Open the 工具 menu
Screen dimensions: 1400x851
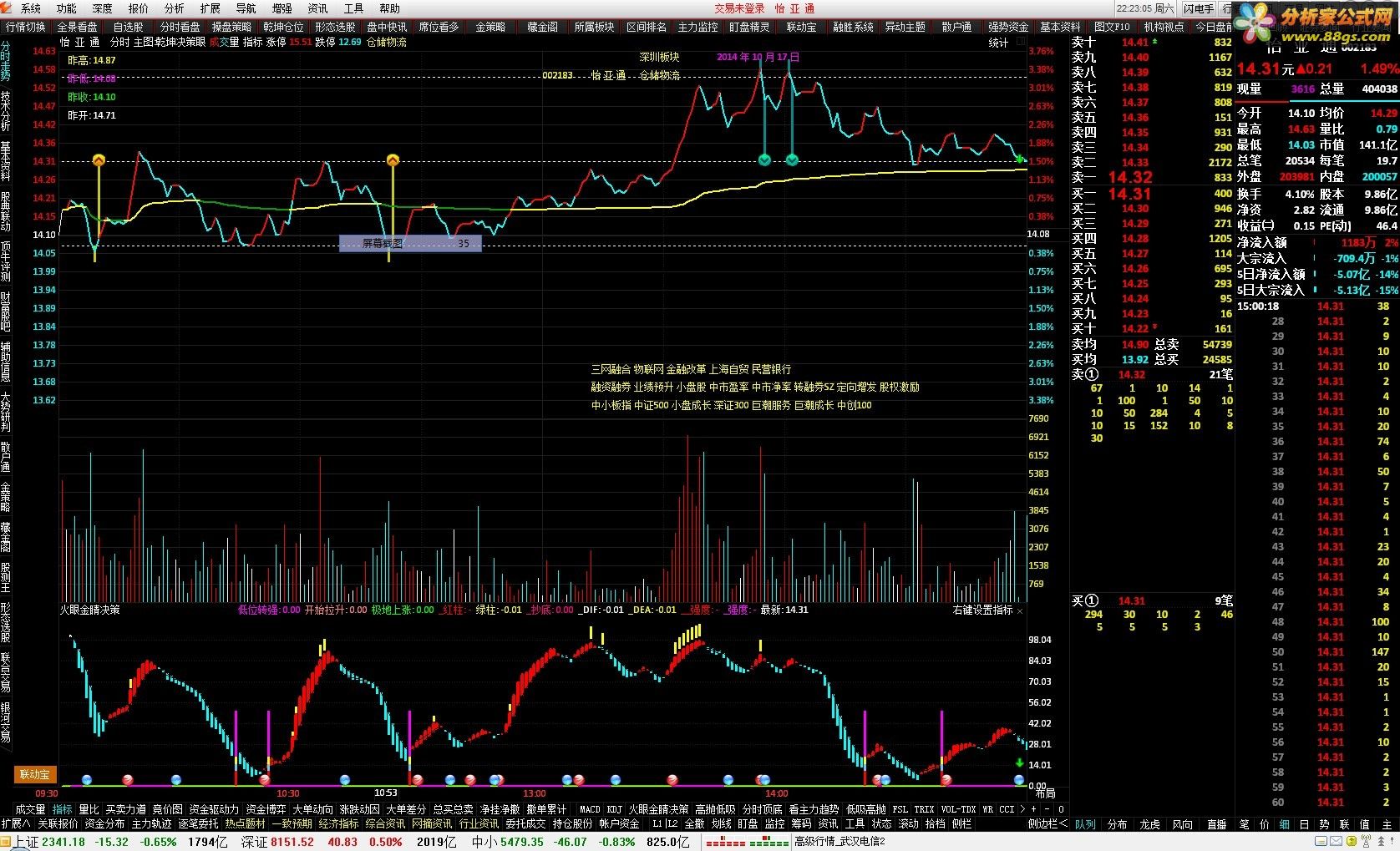tap(353, 8)
